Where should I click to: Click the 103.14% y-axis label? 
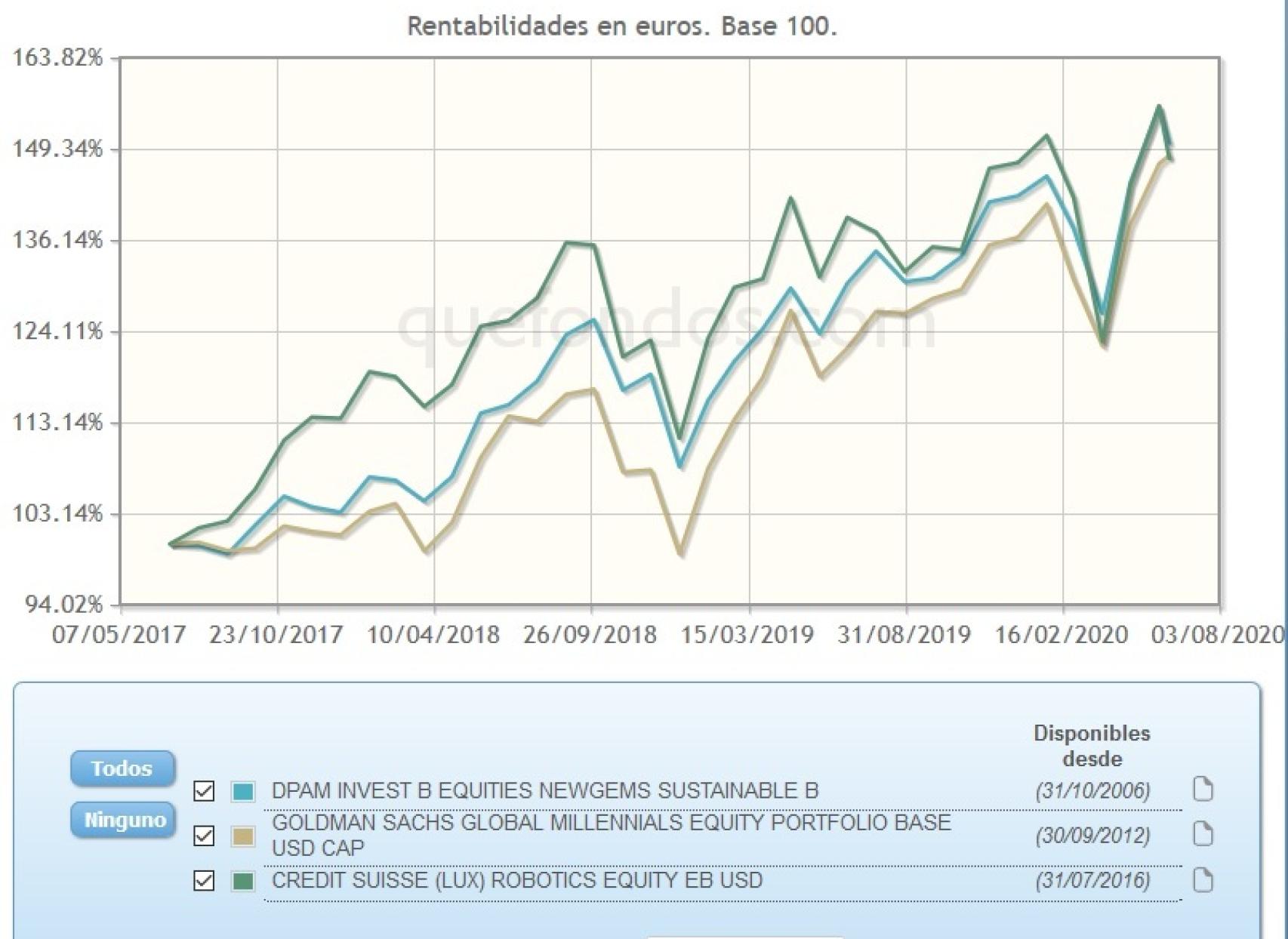[x=57, y=513]
